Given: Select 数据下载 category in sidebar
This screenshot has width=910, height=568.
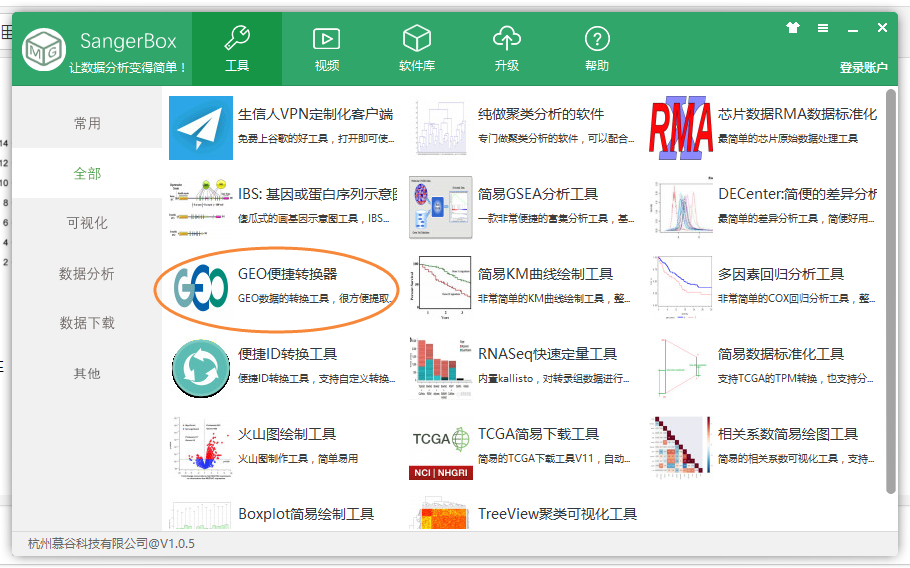Looking at the screenshot, I should point(87,323).
